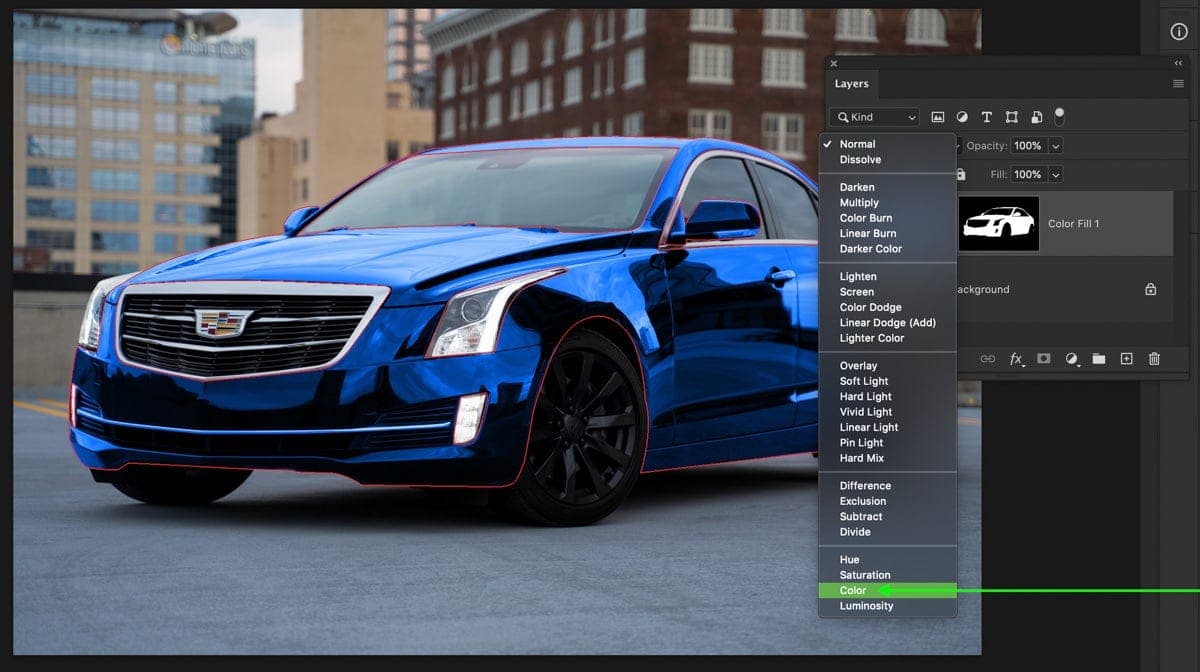Filter layers by smart objects icon
This screenshot has height=672, width=1200.
click(x=1037, y=117)
